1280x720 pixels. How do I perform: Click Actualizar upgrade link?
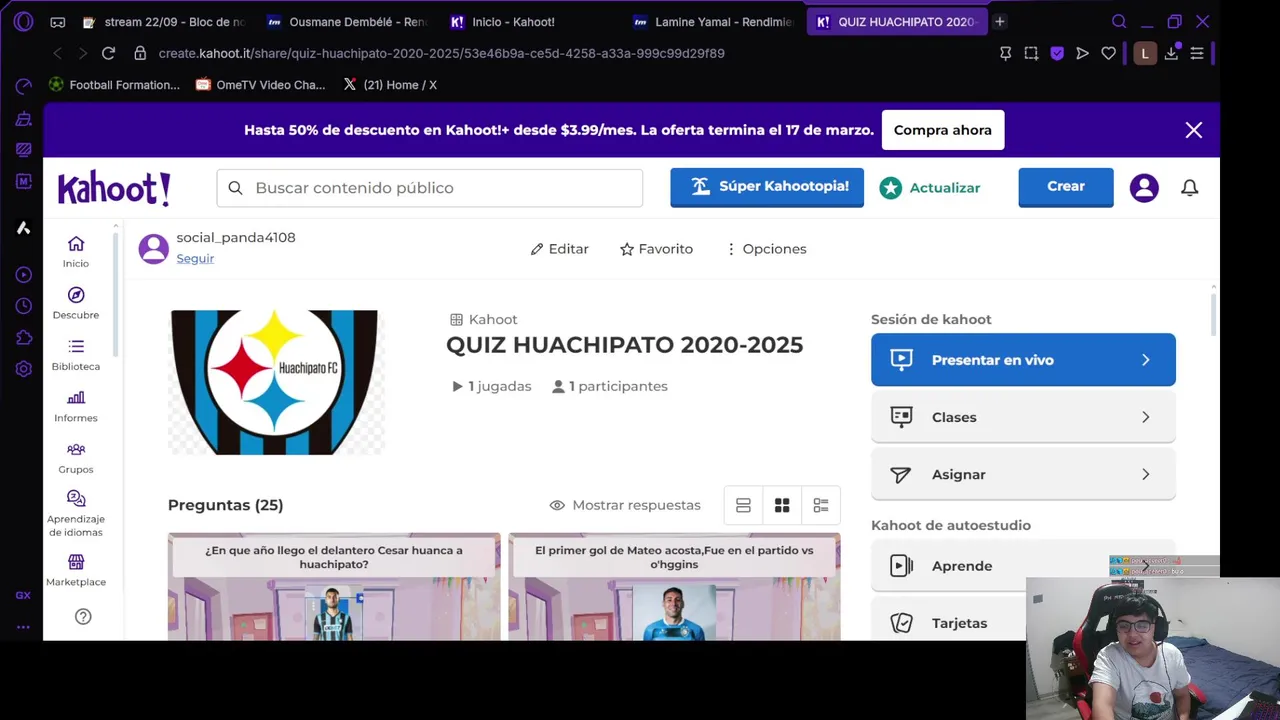pos(930,188)
